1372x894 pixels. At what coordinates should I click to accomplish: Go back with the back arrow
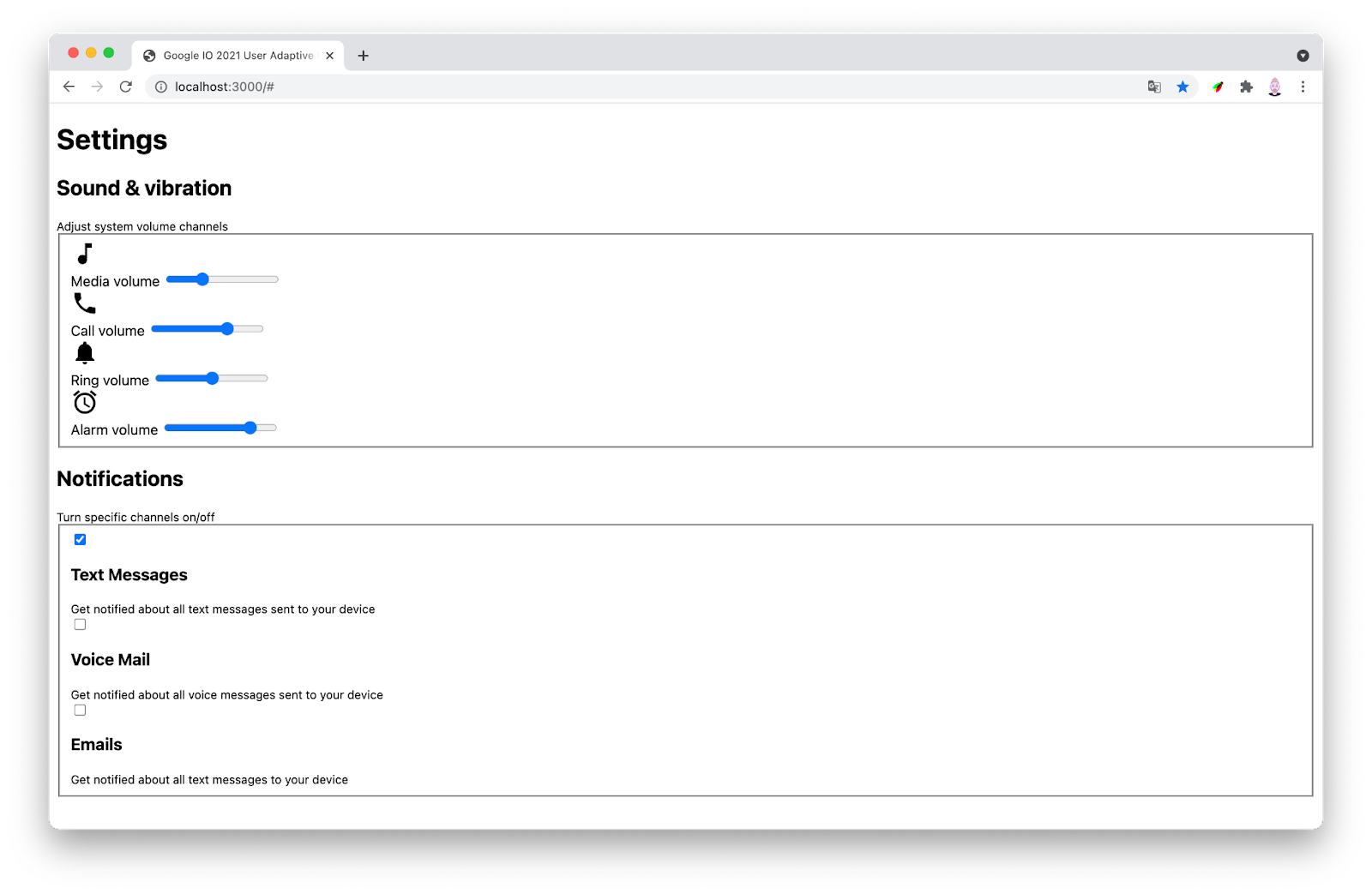(x=69, y=87)
